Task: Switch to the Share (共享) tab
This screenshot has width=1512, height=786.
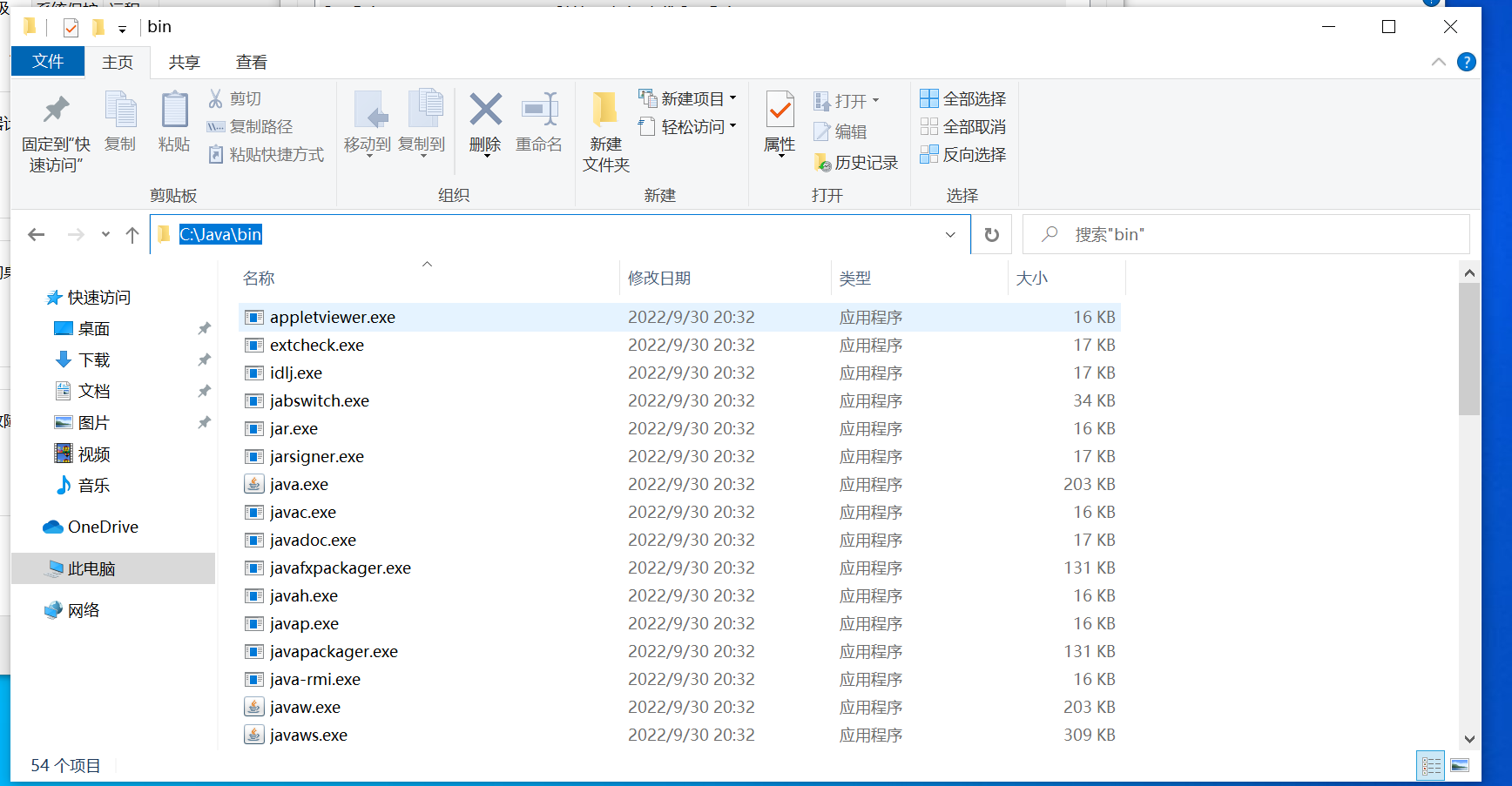Action: pos(185,62)
